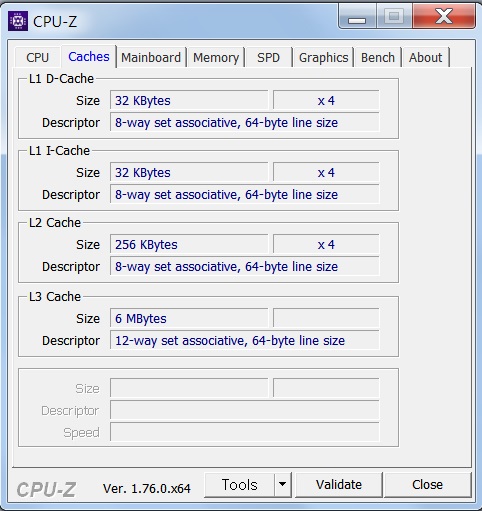Click the Validate button
Viewport: 482px width, 511px height.
click(x=339, y=485)
